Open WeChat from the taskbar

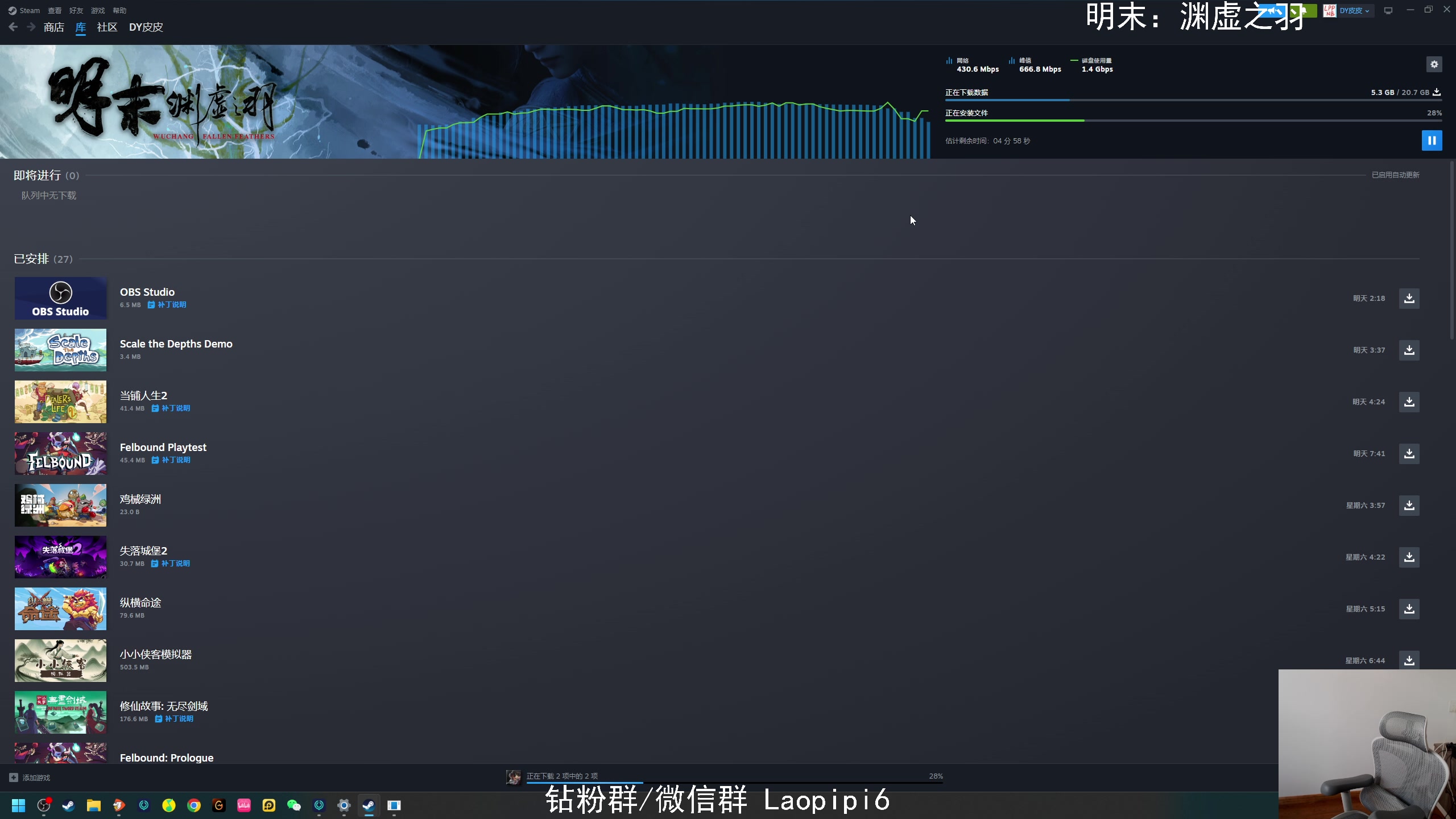(294, 805)
